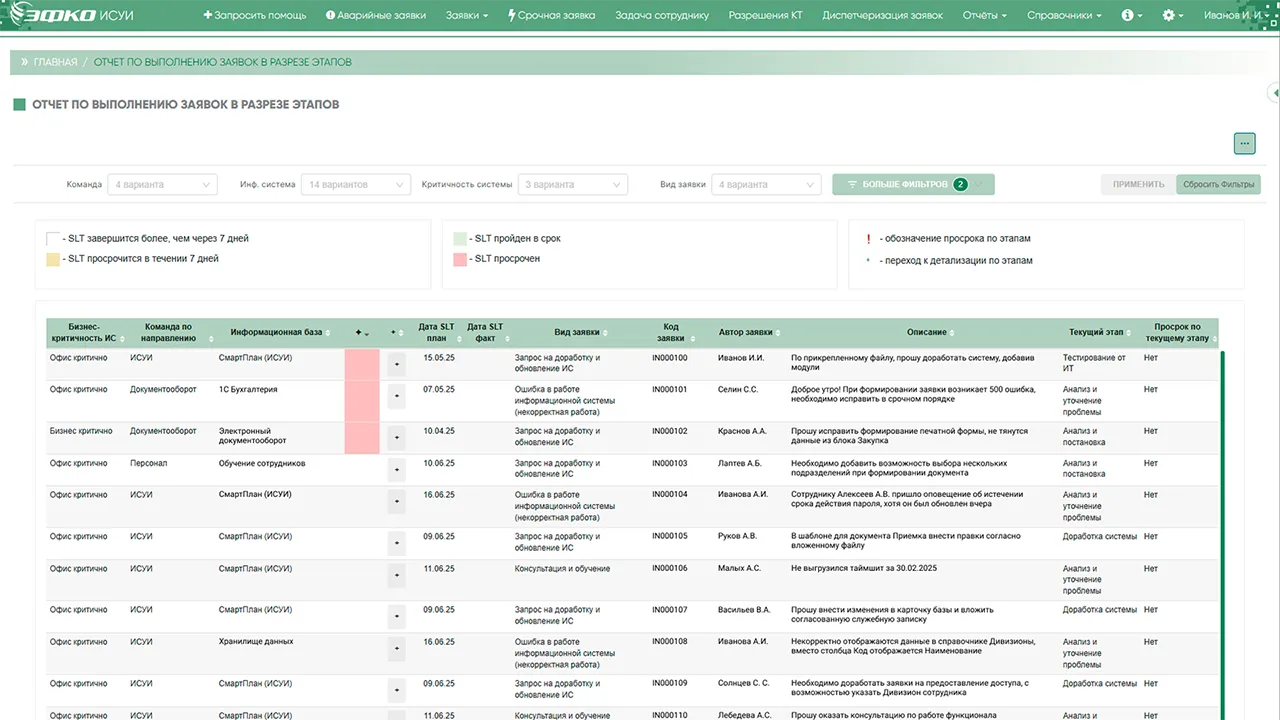Open stage details for the IN000100 row

tap(396, 364)
